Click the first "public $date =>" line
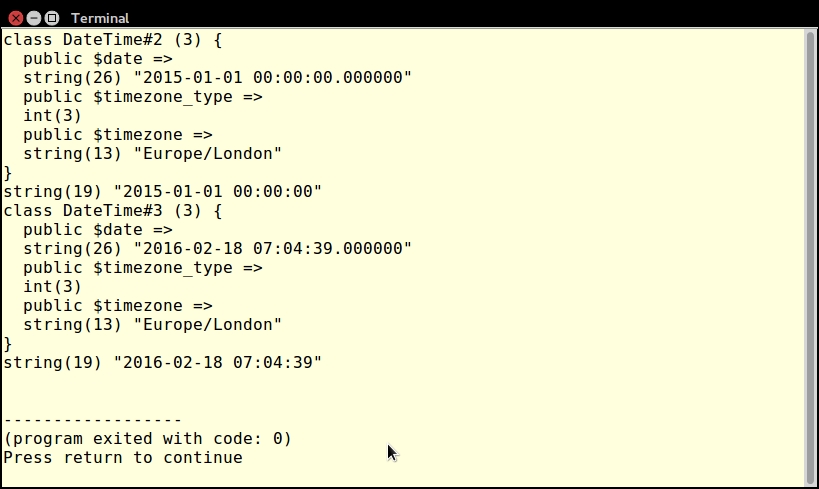This screenshot has height=489, width=819. click(97, 59)
